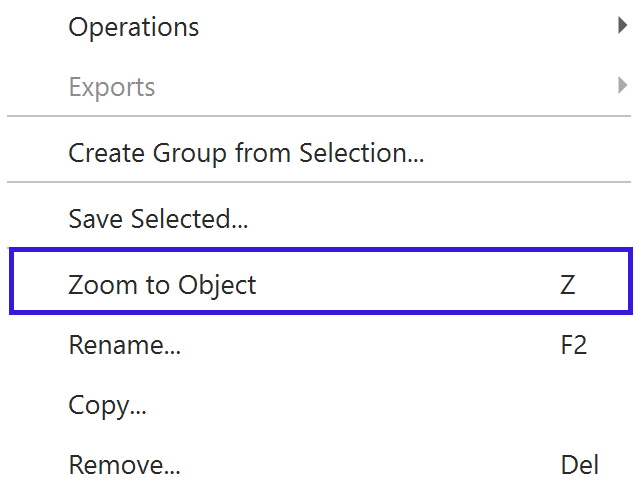Screen dimensions: 638x487
Task: Click the highlighted Zoom to Object item
Action: click(162, 284)
